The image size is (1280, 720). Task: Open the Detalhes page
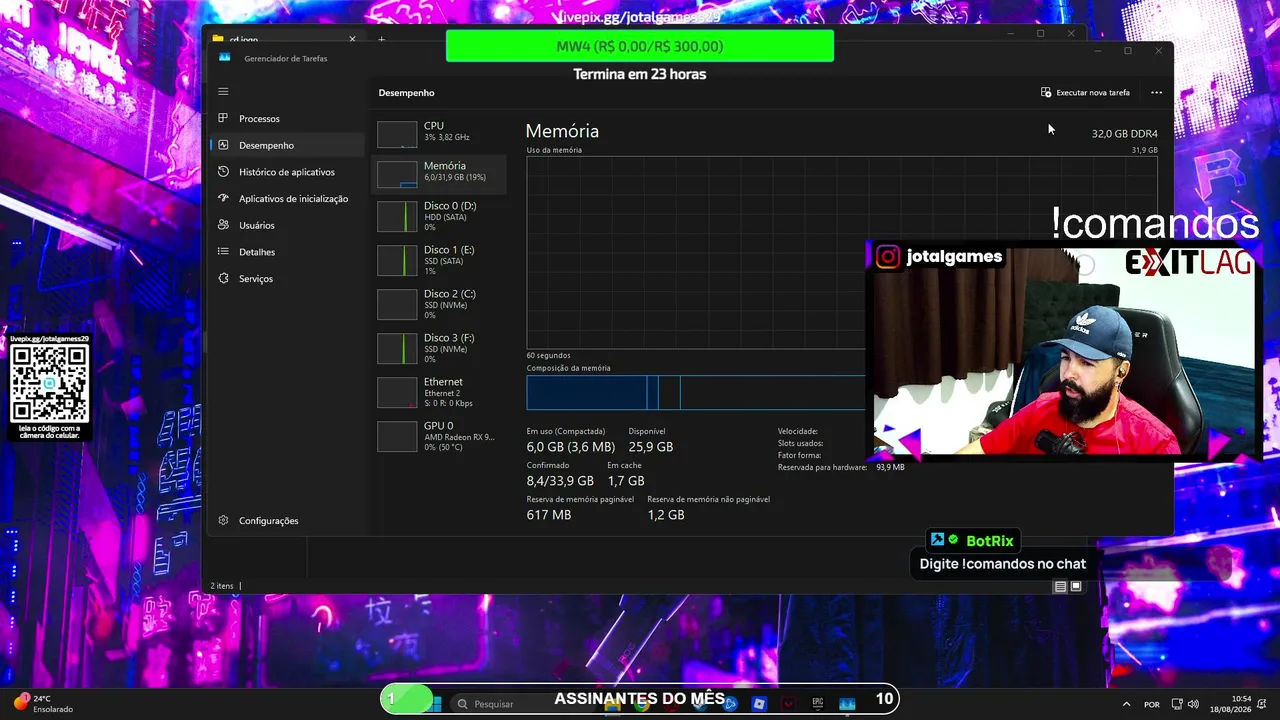pyautogui.click(x=288, y=252)
